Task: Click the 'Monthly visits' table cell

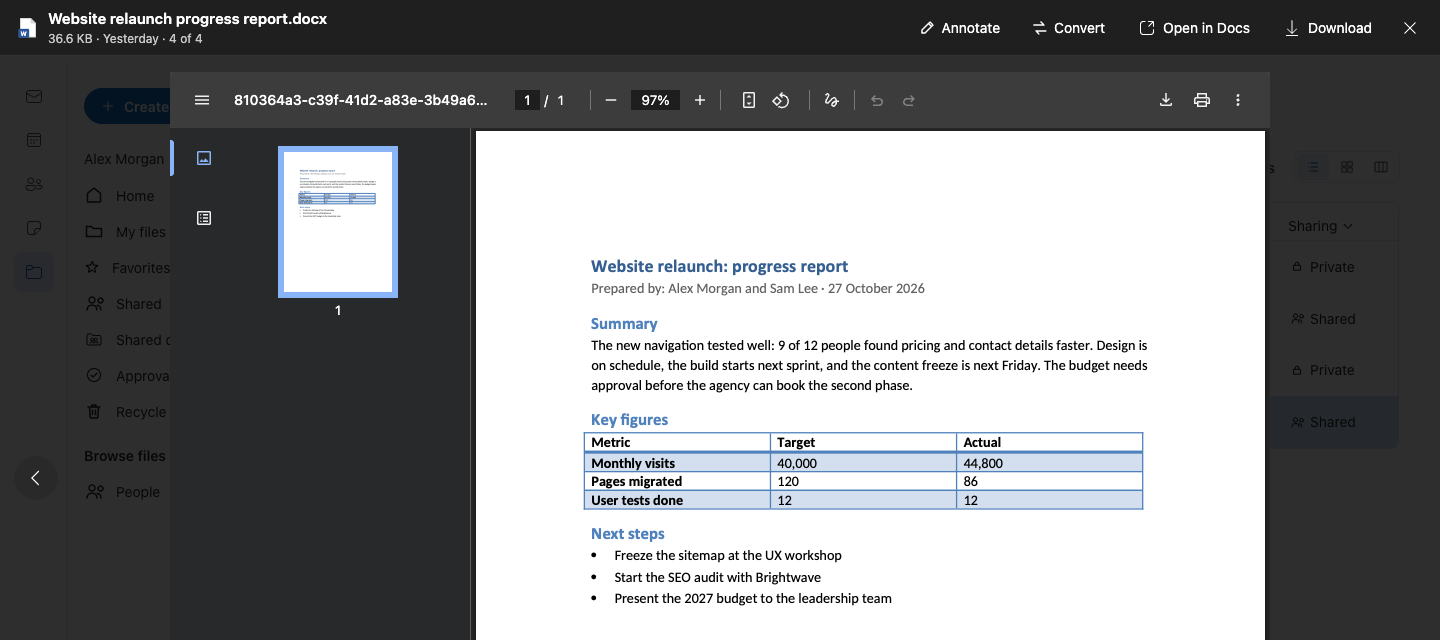Action: pos(677,463)
